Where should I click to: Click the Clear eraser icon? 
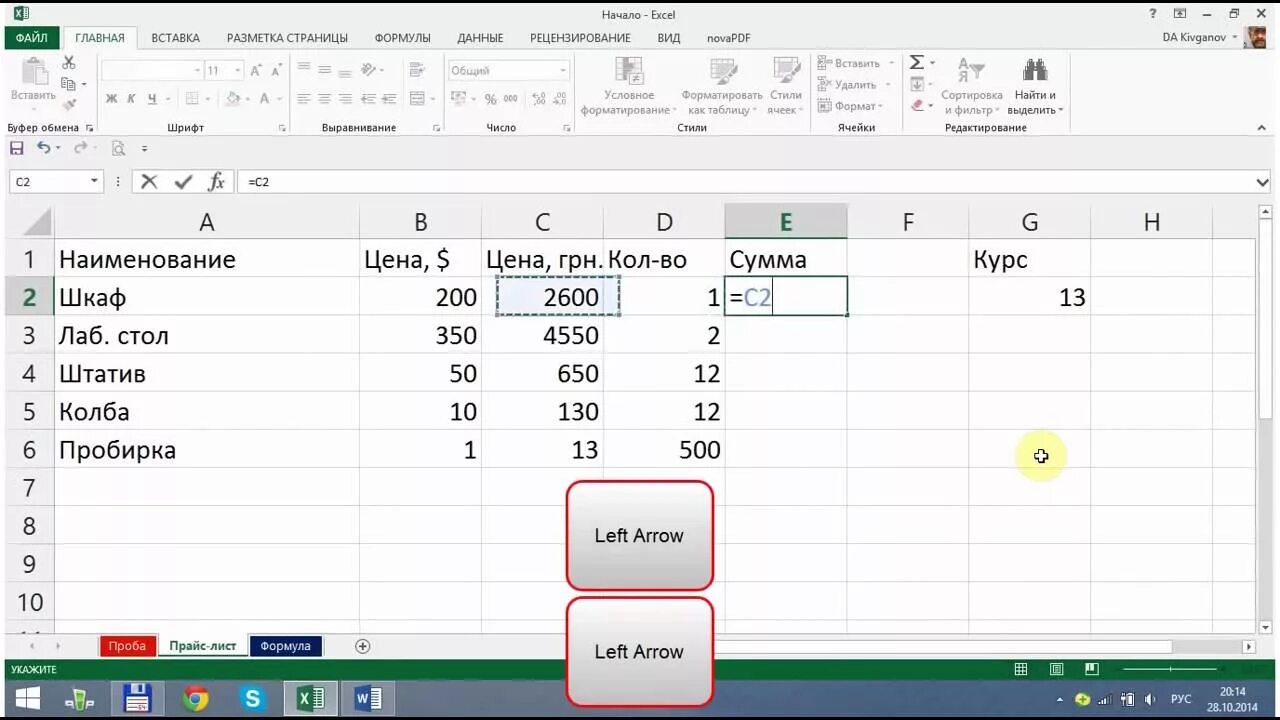click(916, 105)
